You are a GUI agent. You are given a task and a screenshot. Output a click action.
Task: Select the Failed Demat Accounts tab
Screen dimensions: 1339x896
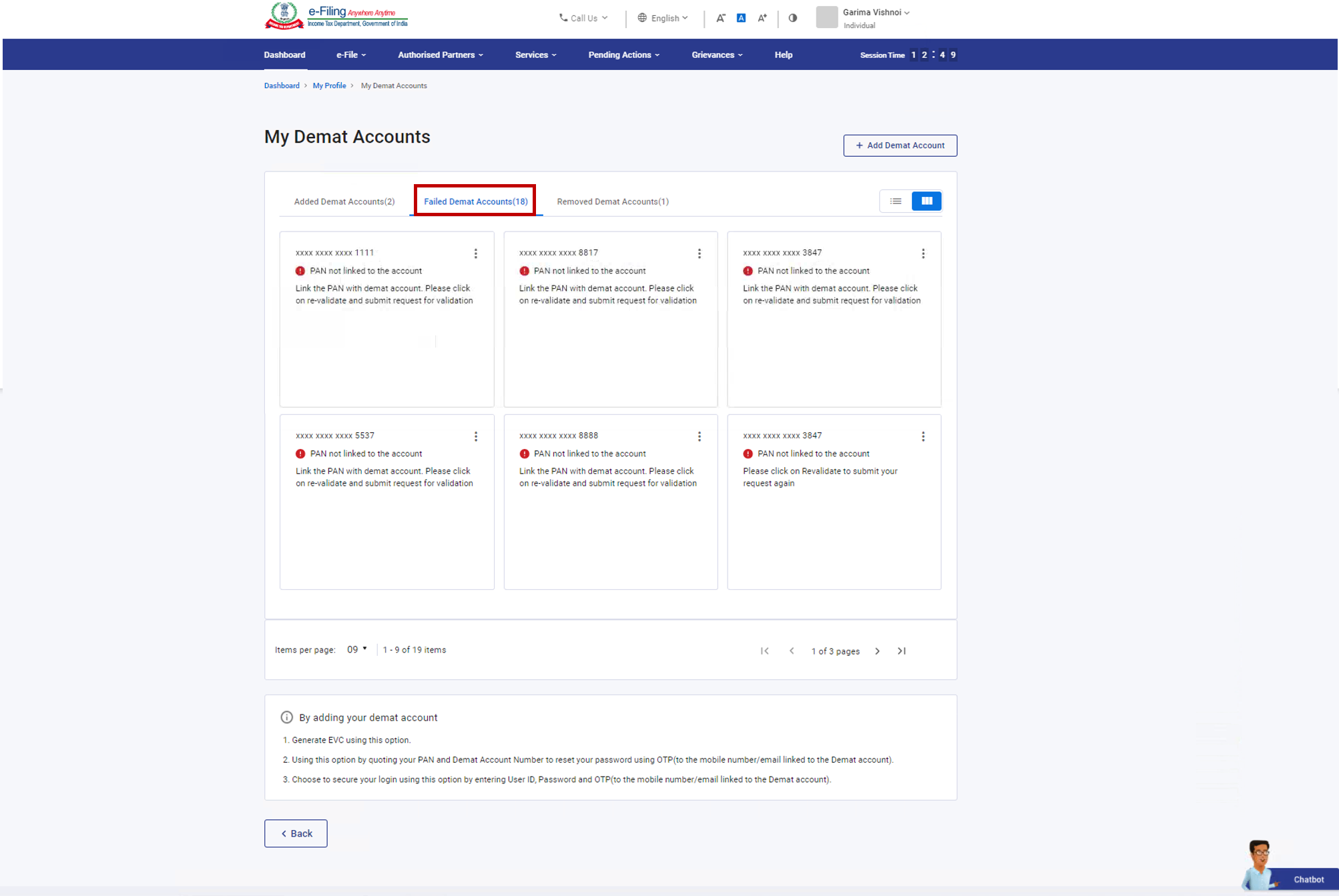475,201
